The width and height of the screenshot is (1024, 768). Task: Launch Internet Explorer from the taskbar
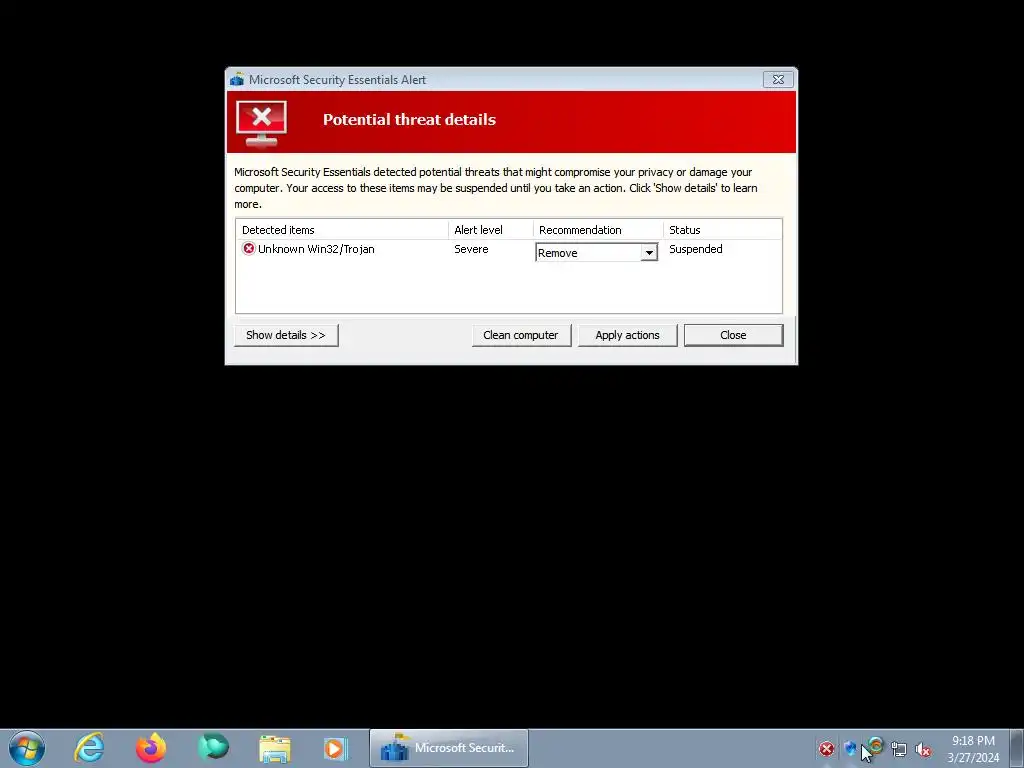89,748
